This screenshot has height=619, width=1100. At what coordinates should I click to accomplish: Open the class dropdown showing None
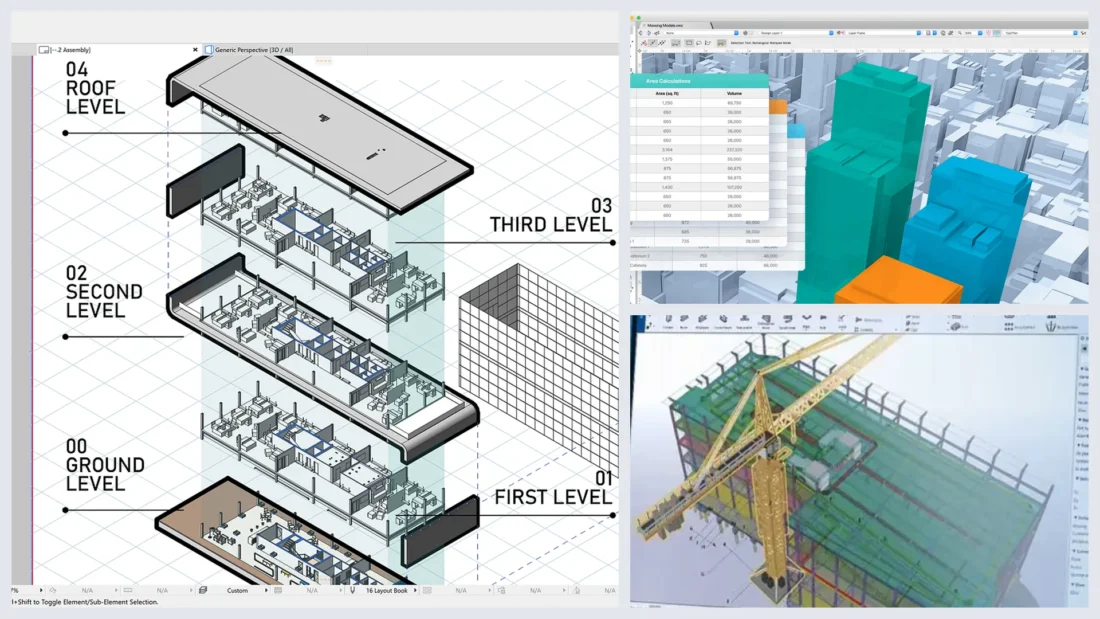pos(702,33)
